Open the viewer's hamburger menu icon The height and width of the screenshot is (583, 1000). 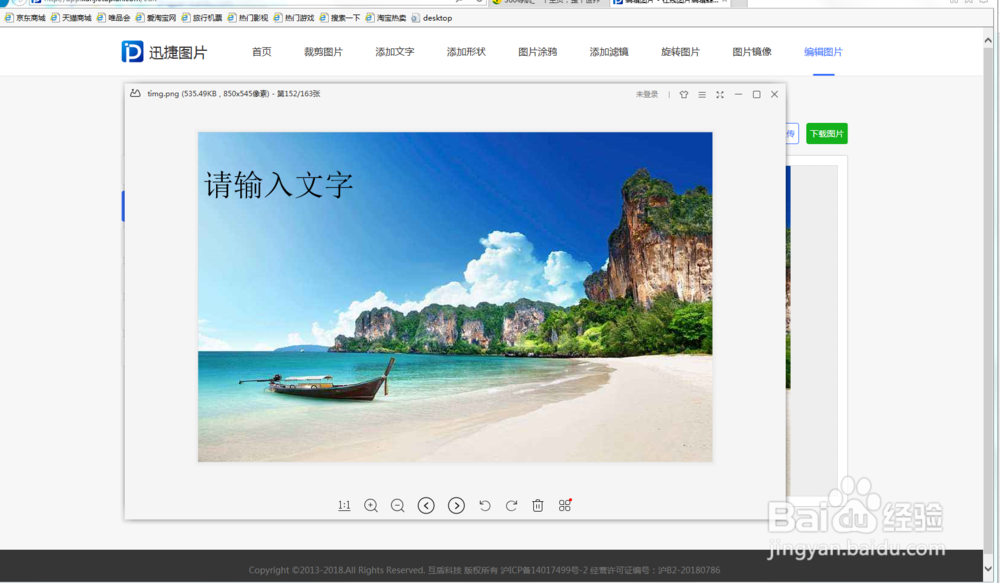click(702, 94)
